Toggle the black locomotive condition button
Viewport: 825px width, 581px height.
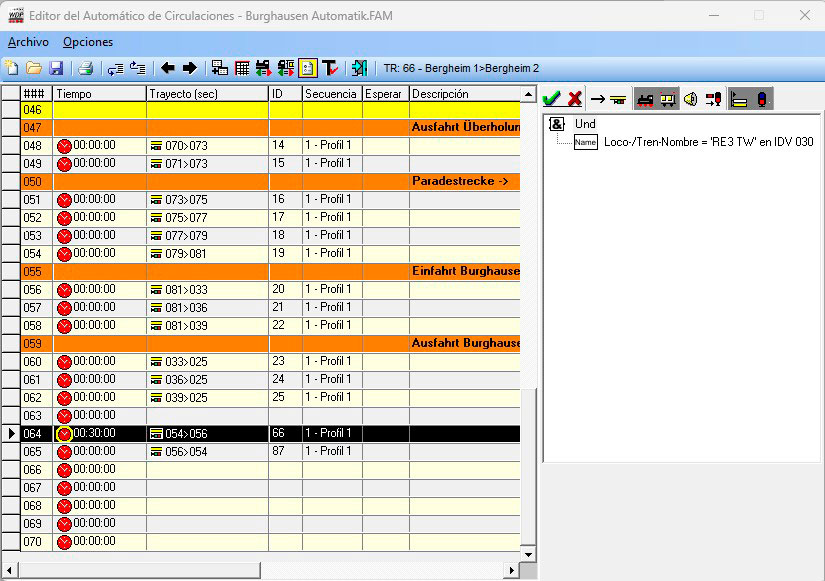pos(645,98)
